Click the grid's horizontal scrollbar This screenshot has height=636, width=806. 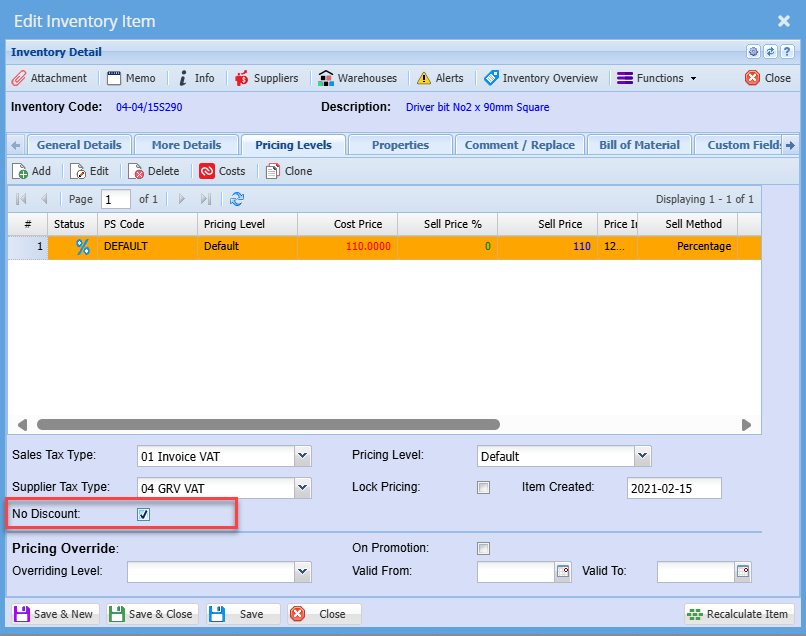tap(267, 424)
